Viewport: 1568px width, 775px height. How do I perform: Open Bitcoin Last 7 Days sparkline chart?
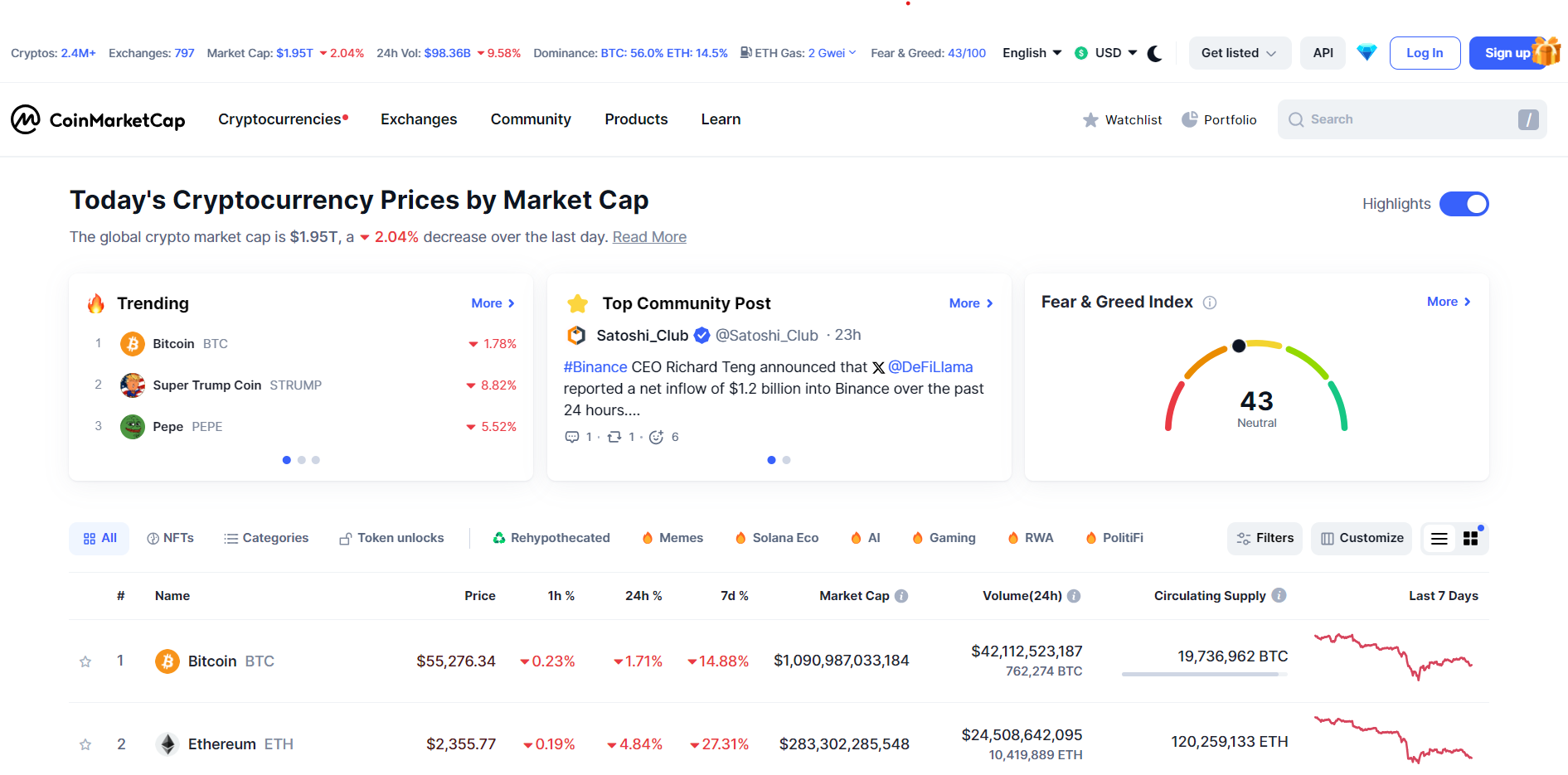coord(1393,656)
